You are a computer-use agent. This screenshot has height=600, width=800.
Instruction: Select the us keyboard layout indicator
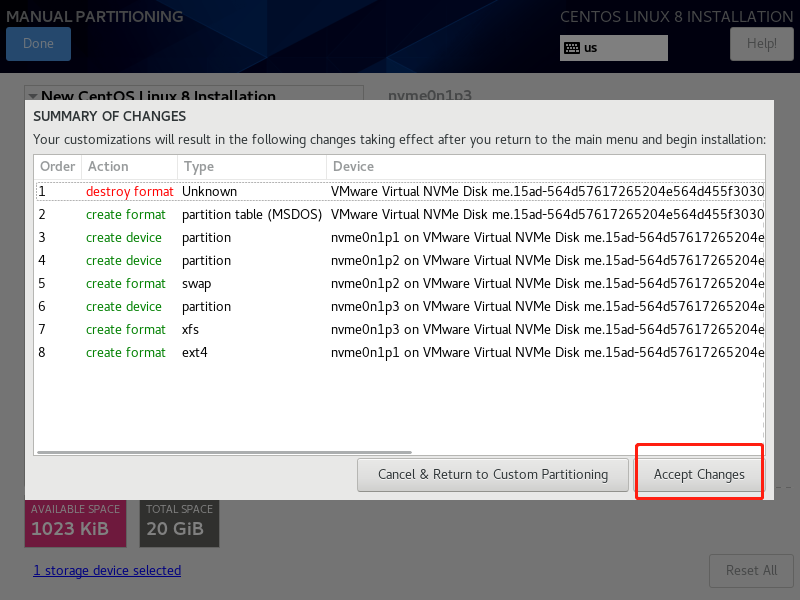pos(614,48)
